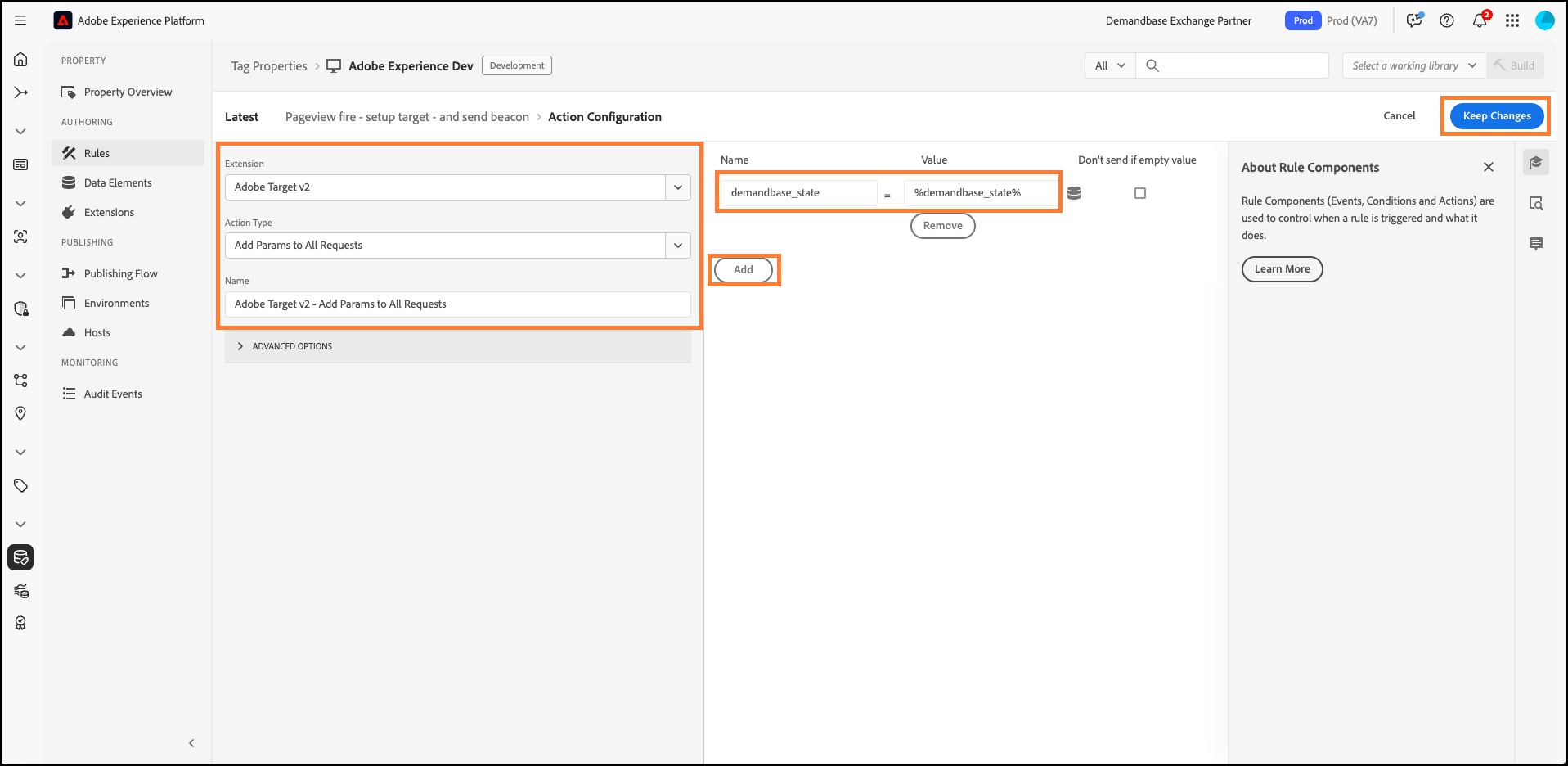
Task: Click the user profile avatar
Action: coord(1544,20)
